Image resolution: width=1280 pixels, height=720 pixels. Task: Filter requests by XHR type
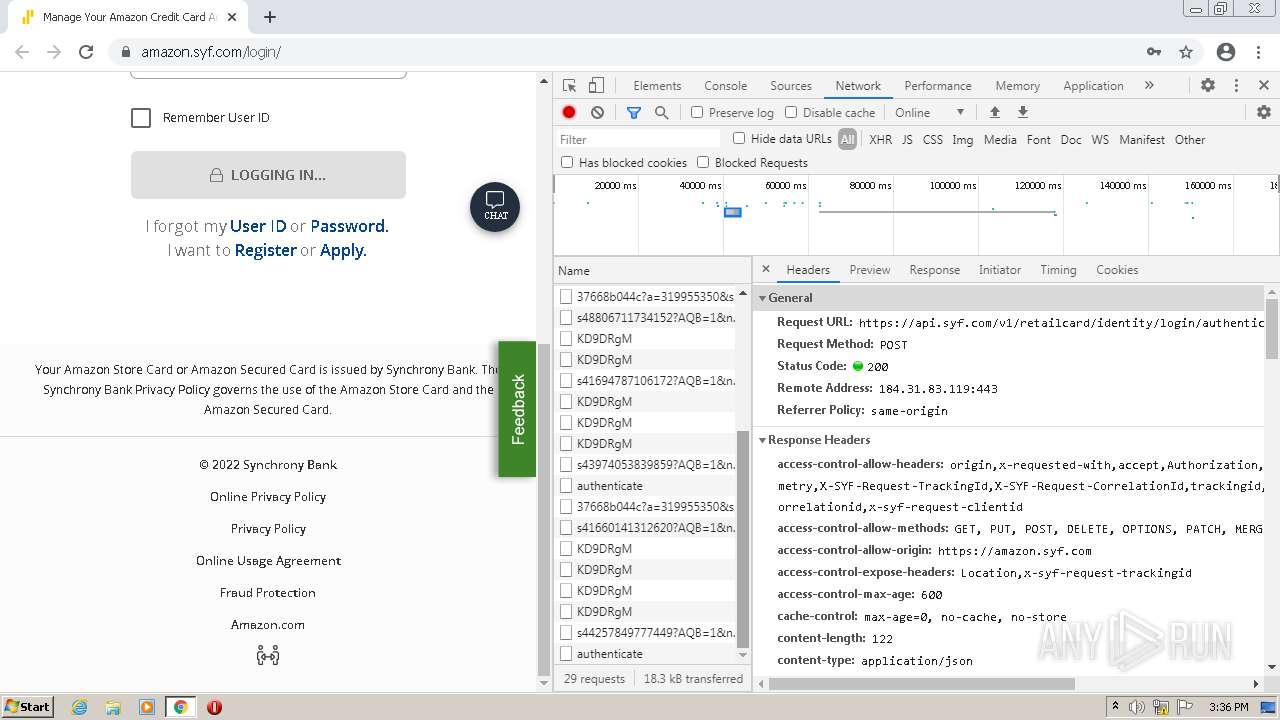pyautogui.click(x=880, y=140)
